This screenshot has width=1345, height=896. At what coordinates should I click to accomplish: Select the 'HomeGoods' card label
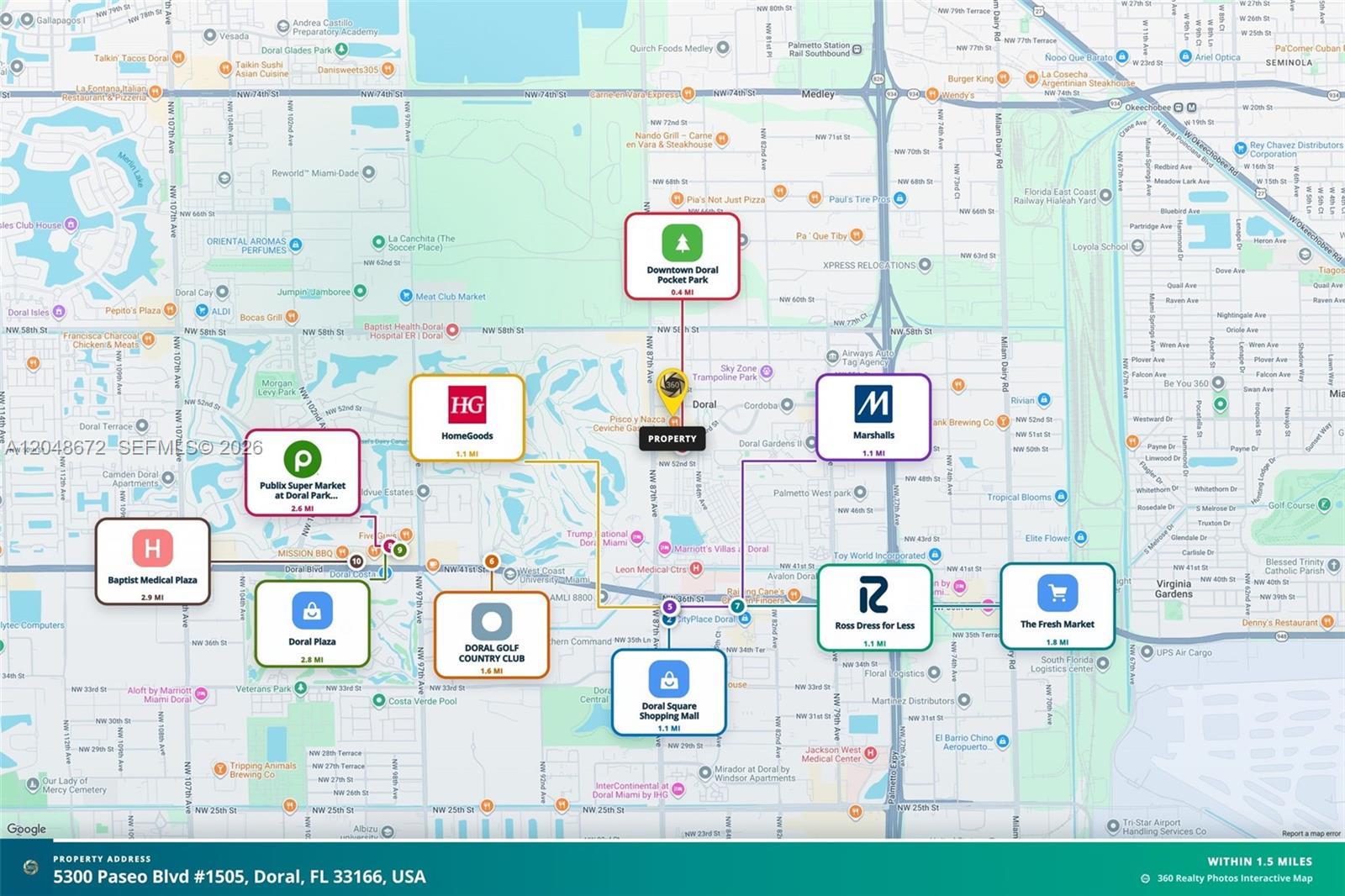(x=467, y=436)
